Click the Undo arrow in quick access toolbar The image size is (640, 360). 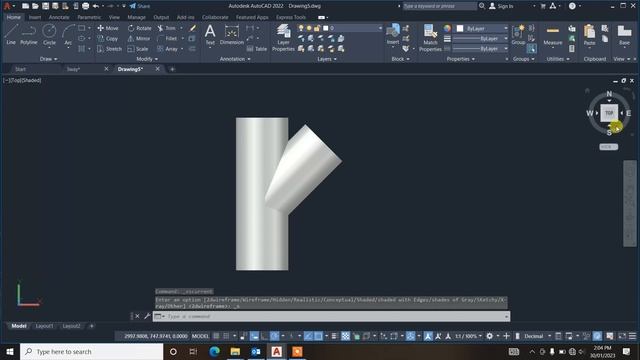coord(96,6)
